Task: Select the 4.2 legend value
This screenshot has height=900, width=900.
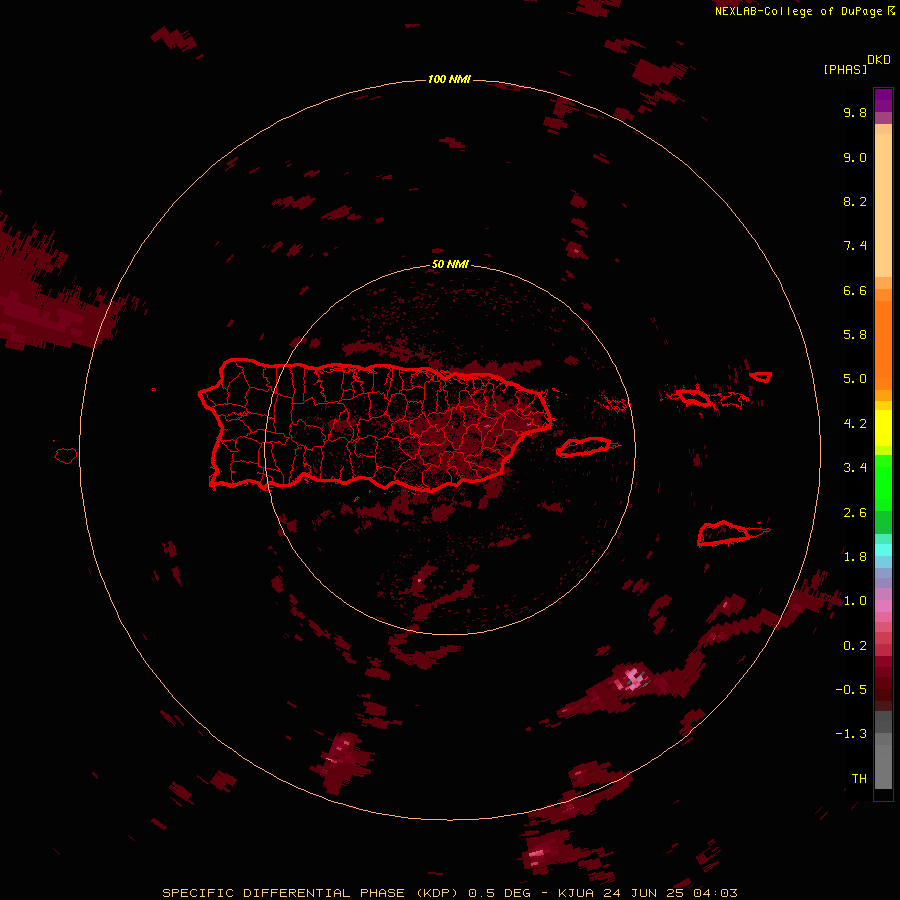Action: [855, 424]
